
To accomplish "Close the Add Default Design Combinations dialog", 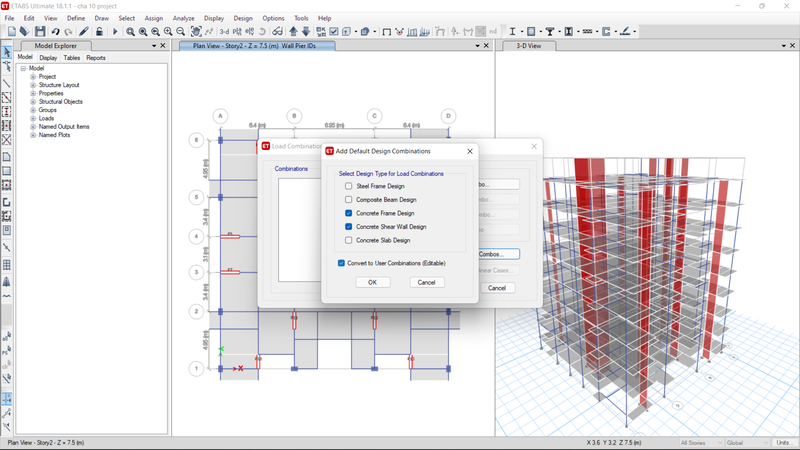I will pyautogui.click(x=470, y=151).
